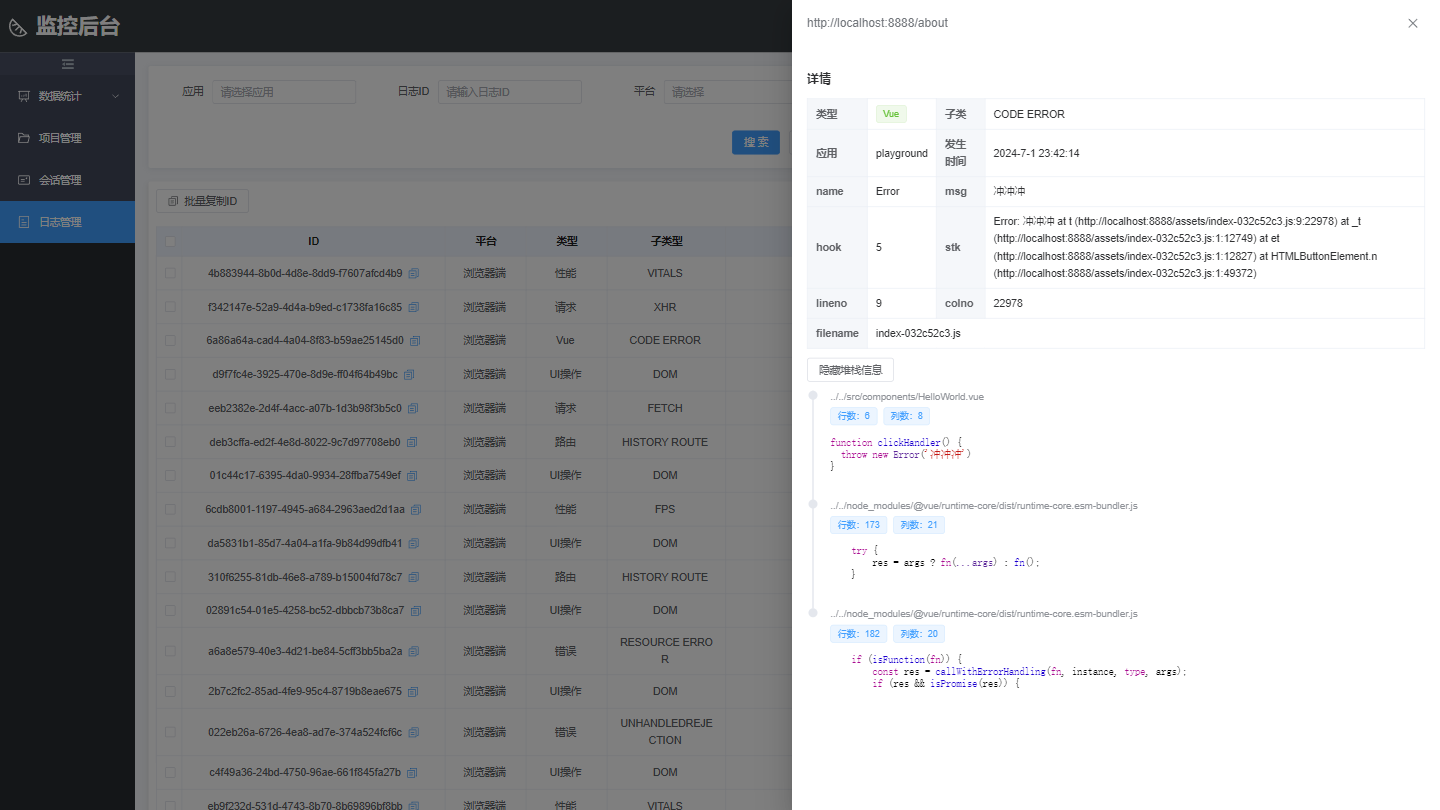1440x810 pixels.
Task: Click the 搜索 search button
Action: point(755,142)
